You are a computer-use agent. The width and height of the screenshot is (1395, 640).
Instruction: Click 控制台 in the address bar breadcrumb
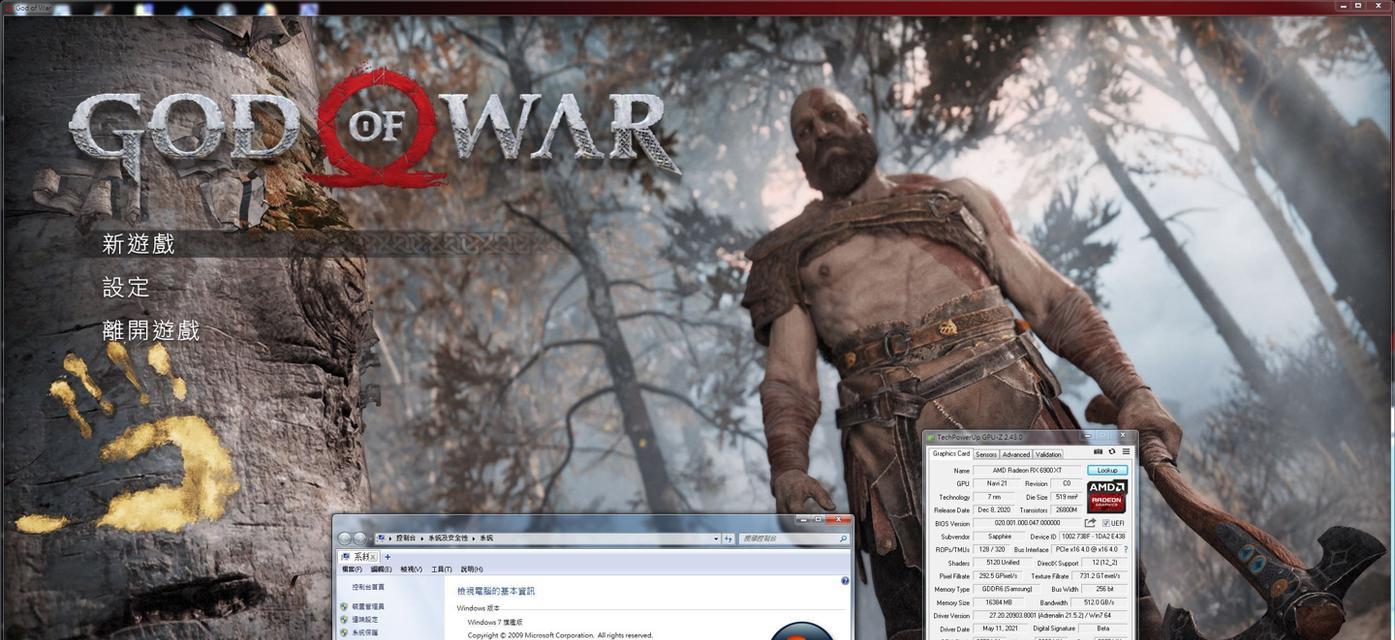tap(407, 538)
